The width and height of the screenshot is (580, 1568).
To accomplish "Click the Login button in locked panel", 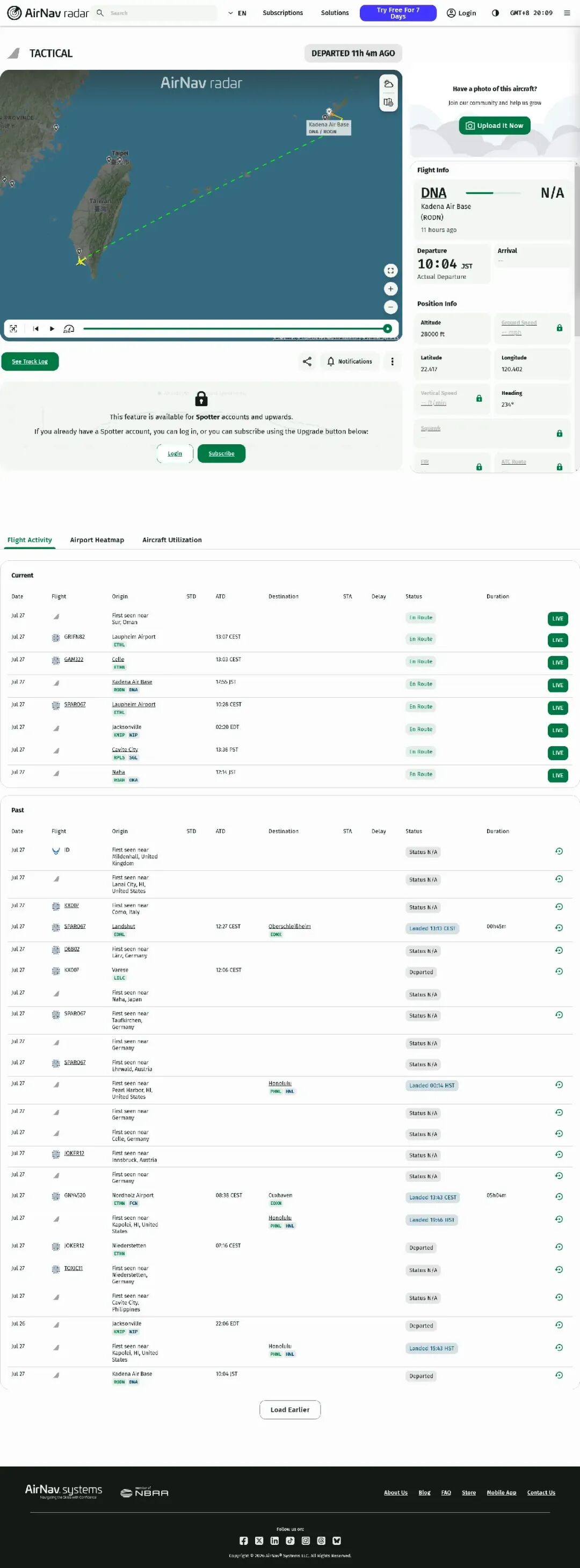I will coord(175,453).
